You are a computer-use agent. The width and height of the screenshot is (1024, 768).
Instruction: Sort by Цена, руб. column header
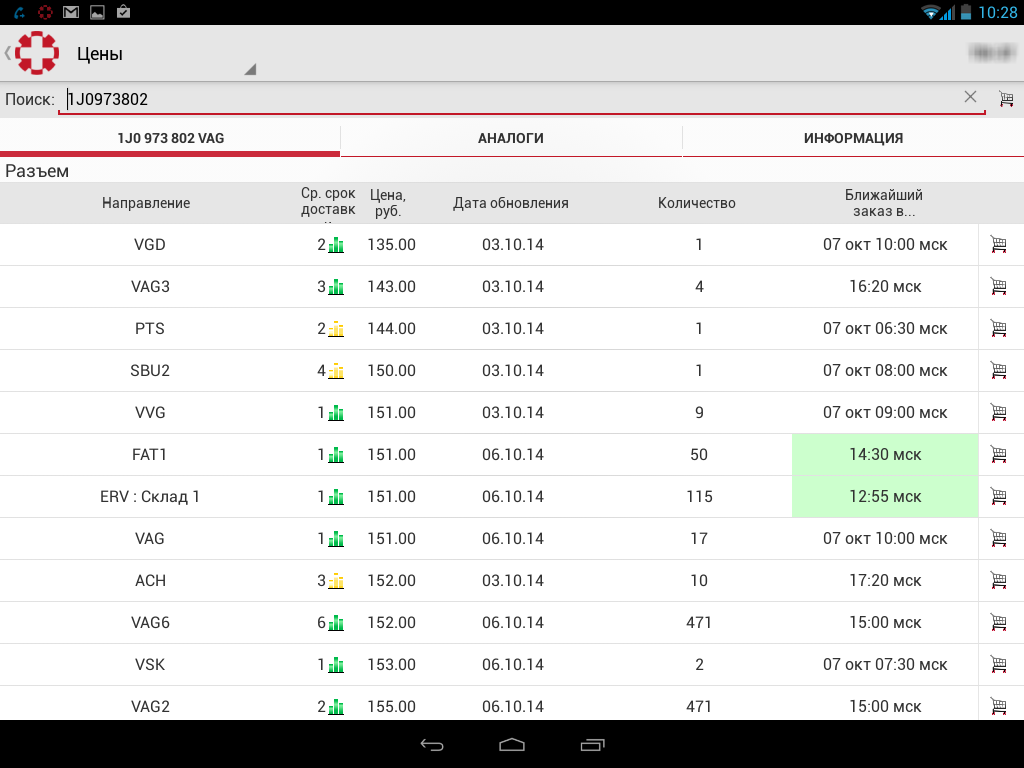pyautogui.click(x=388, y=203)
